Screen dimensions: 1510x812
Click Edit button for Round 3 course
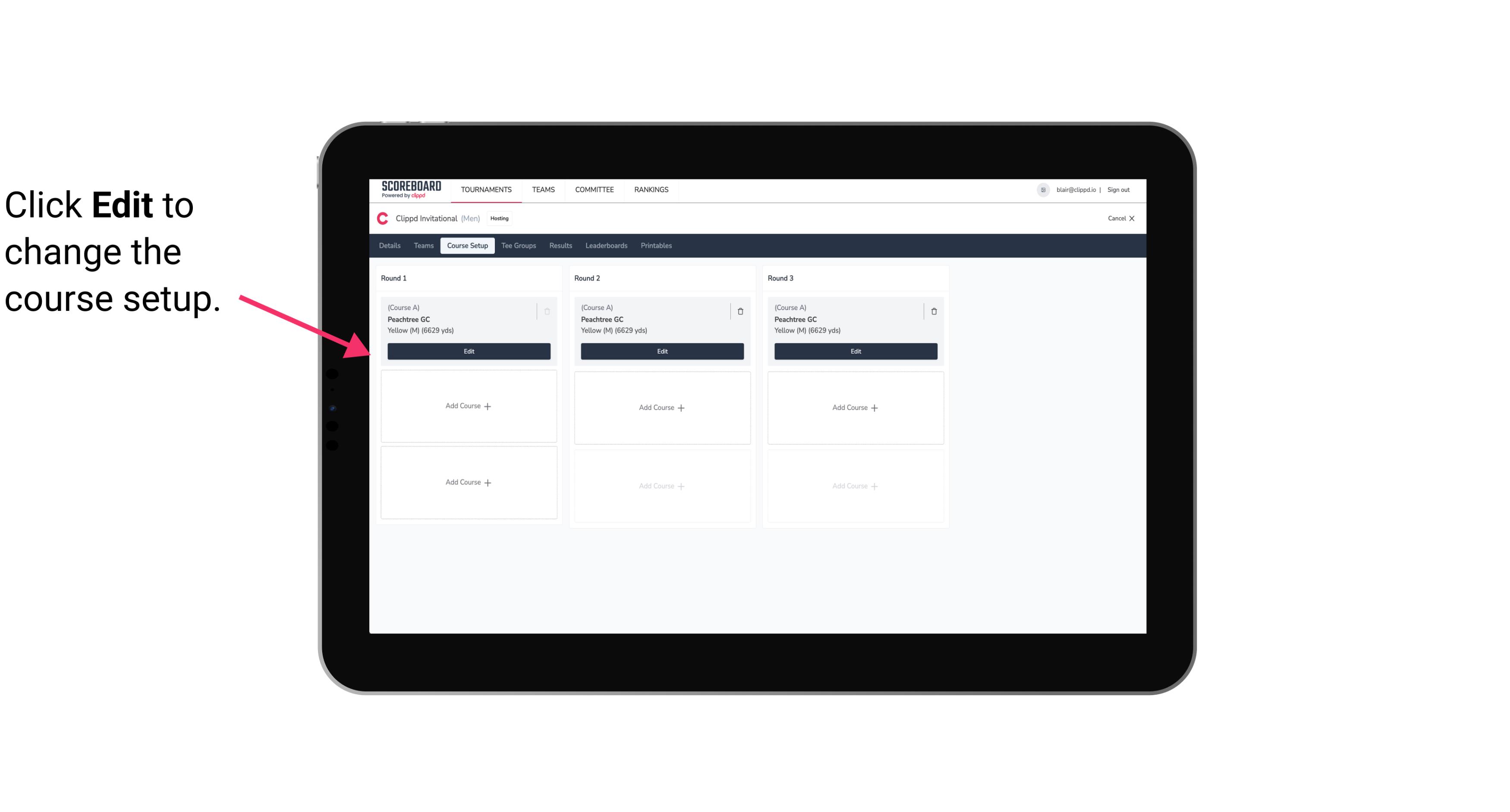click(855, 350)
